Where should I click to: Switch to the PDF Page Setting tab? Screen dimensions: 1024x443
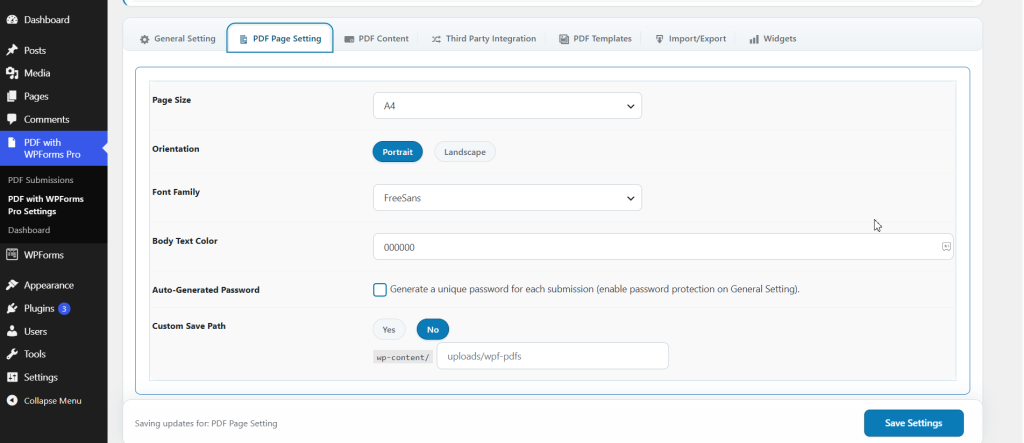click(280, 39)
